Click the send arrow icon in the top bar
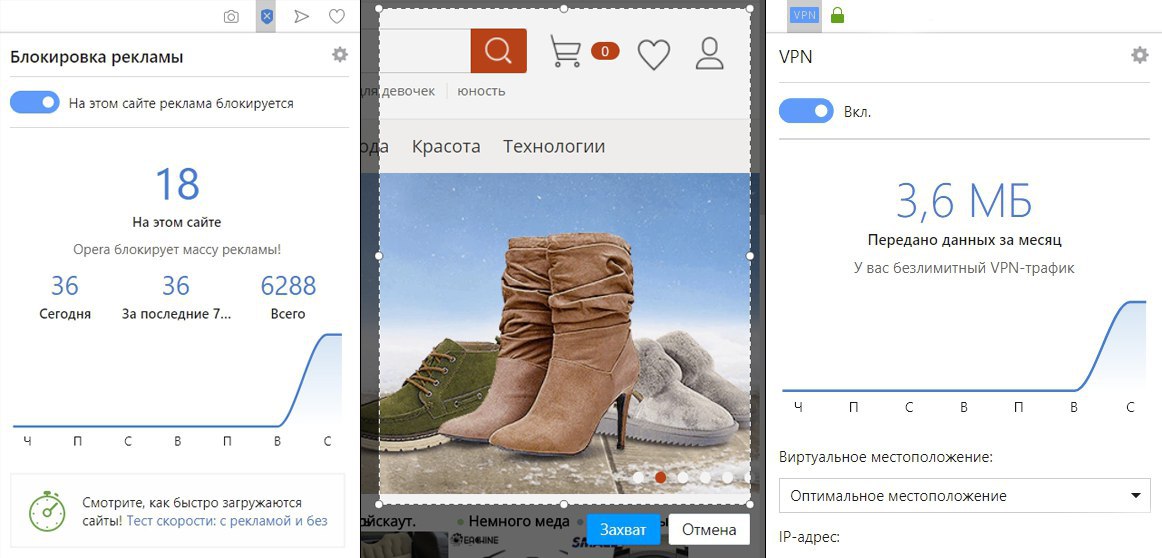 point(301,16)
